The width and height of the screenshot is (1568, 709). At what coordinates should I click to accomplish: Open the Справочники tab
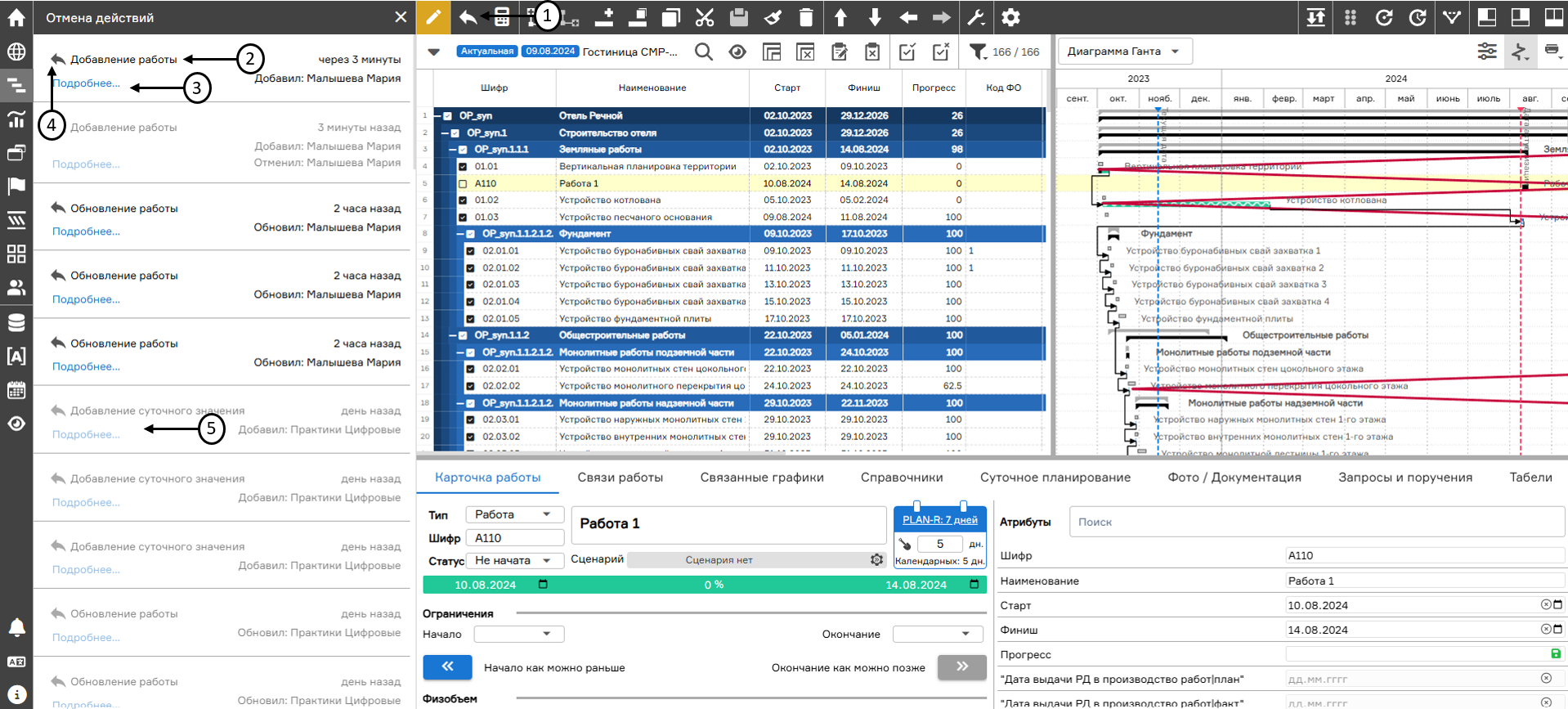tap(902, 478)
